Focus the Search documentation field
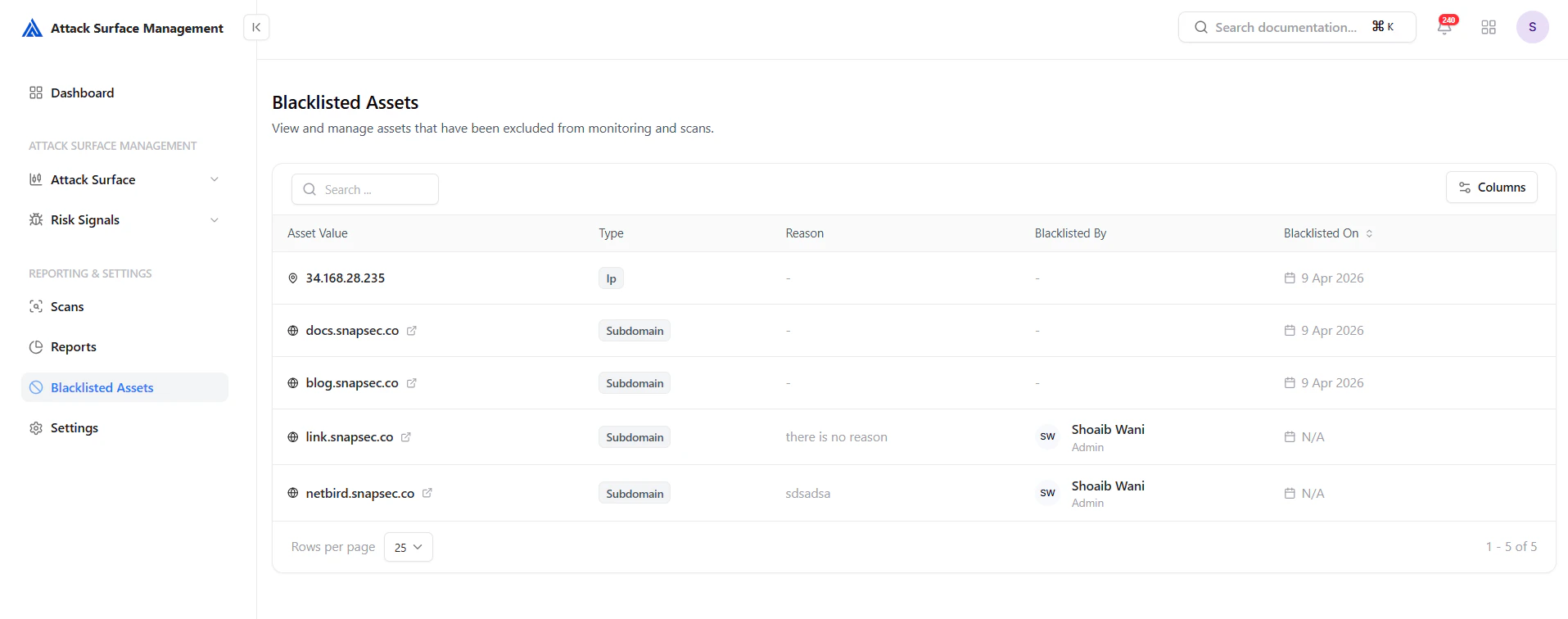 pyautogui.click(x=1297, y=27)
